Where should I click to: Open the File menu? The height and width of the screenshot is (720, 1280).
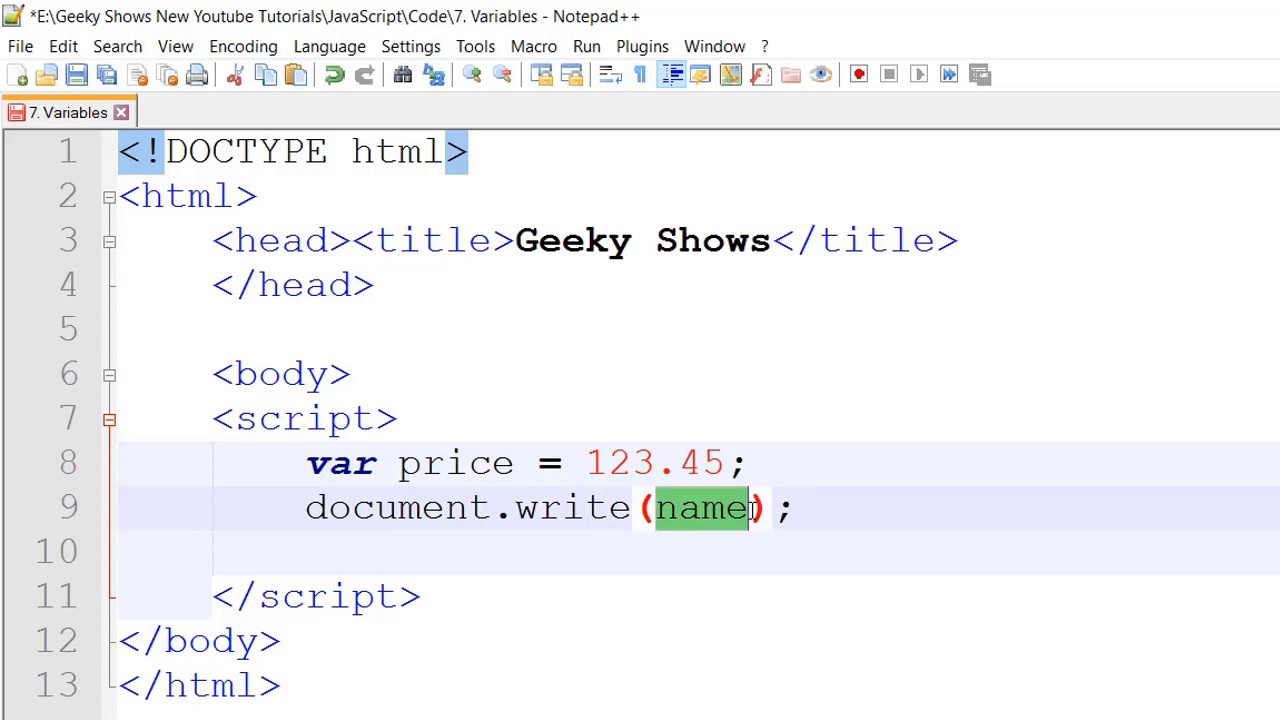click(20, 46)
